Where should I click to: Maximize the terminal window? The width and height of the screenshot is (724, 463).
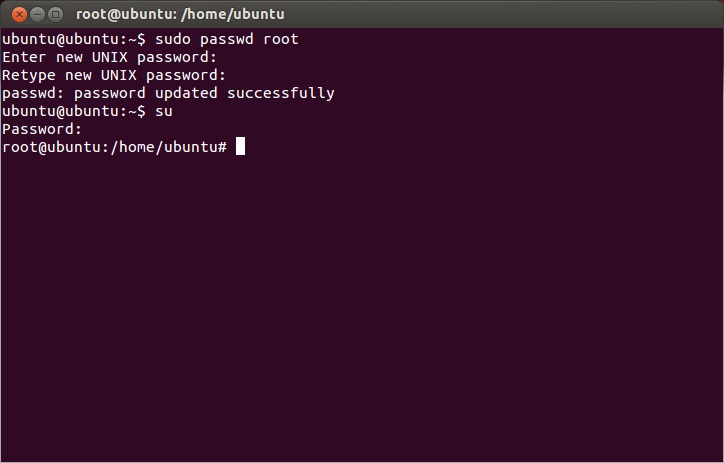[55, 14]
